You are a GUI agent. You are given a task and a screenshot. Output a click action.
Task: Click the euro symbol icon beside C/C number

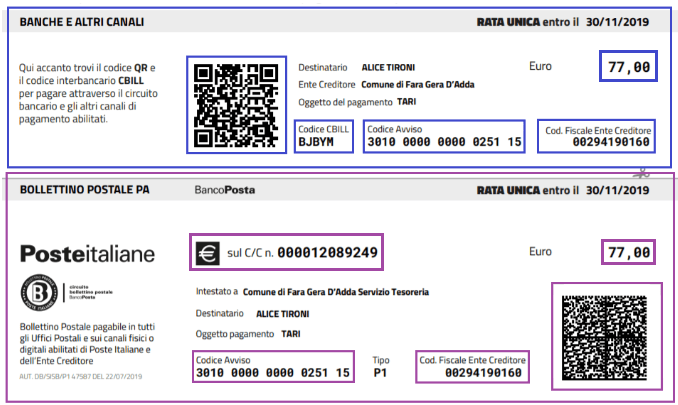208,253
